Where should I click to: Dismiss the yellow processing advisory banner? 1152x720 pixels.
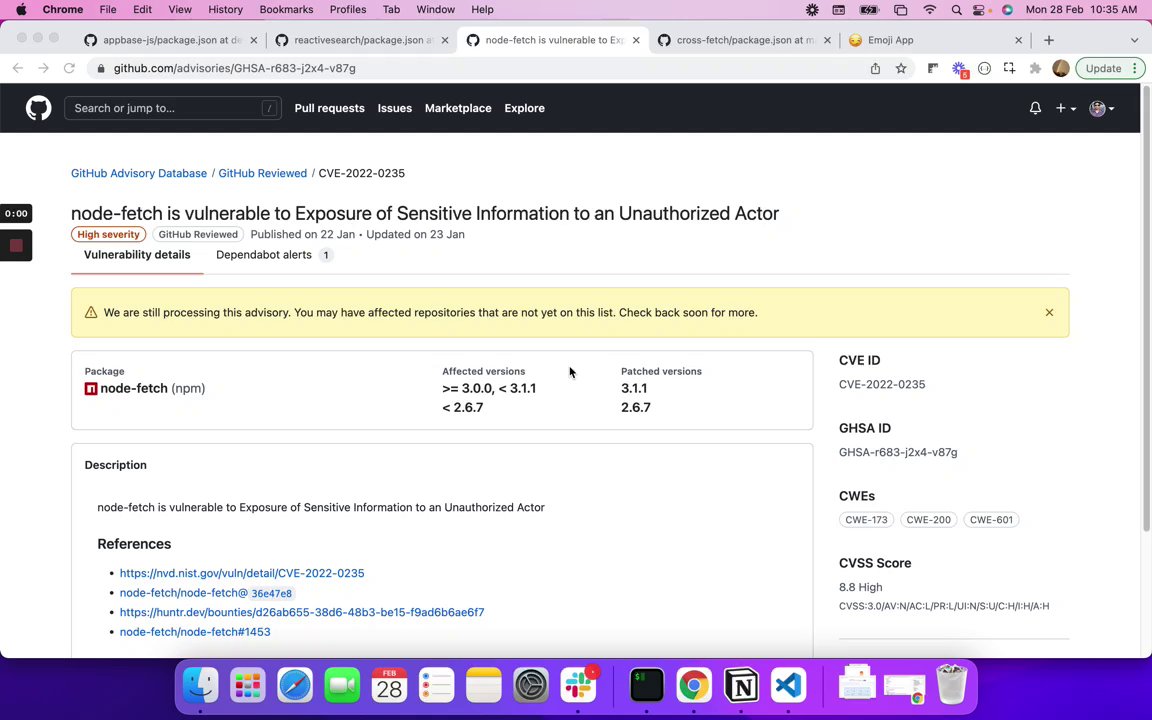[x=1049, y=312]
